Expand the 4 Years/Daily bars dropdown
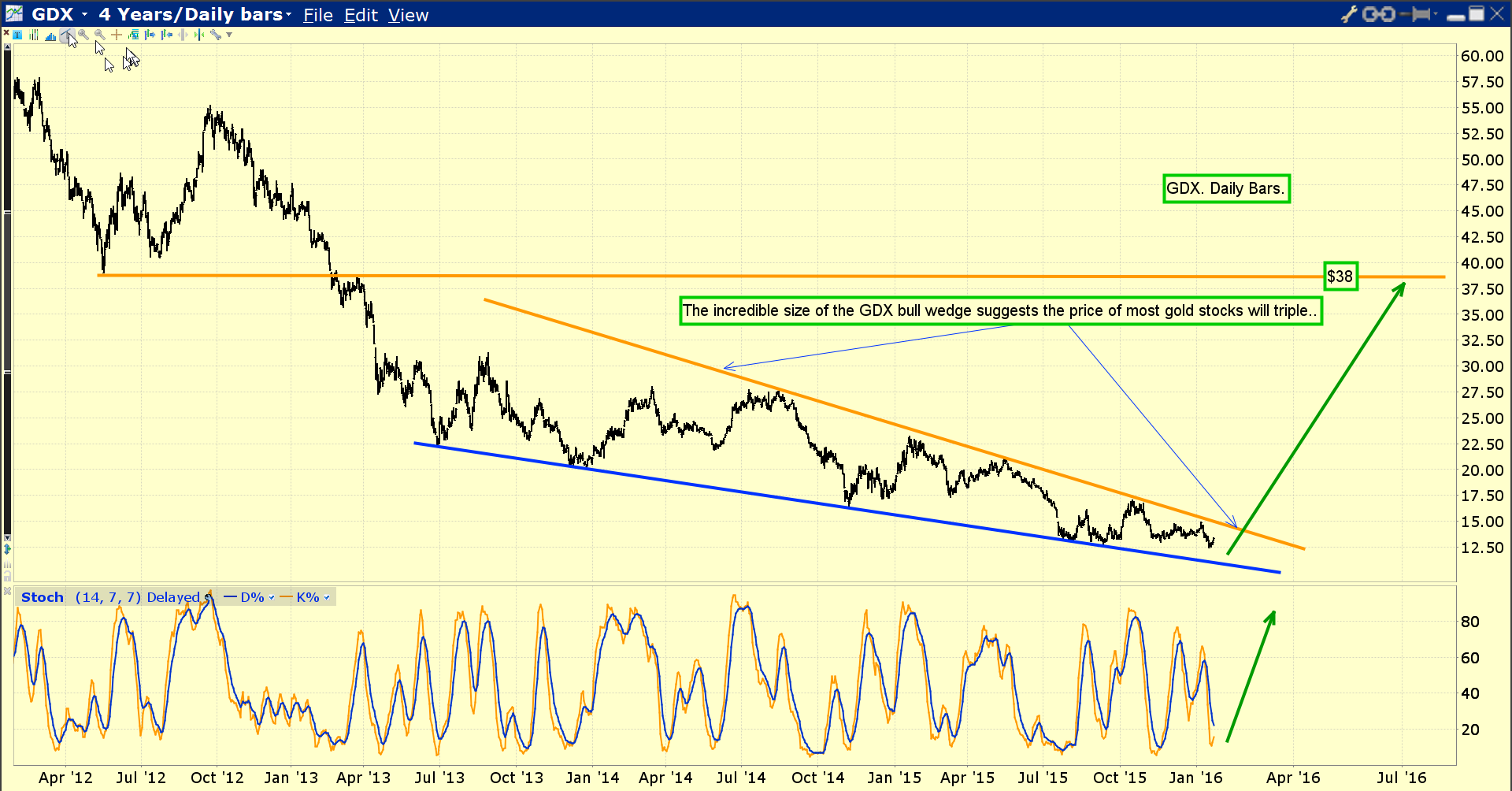 coord(288,15)
